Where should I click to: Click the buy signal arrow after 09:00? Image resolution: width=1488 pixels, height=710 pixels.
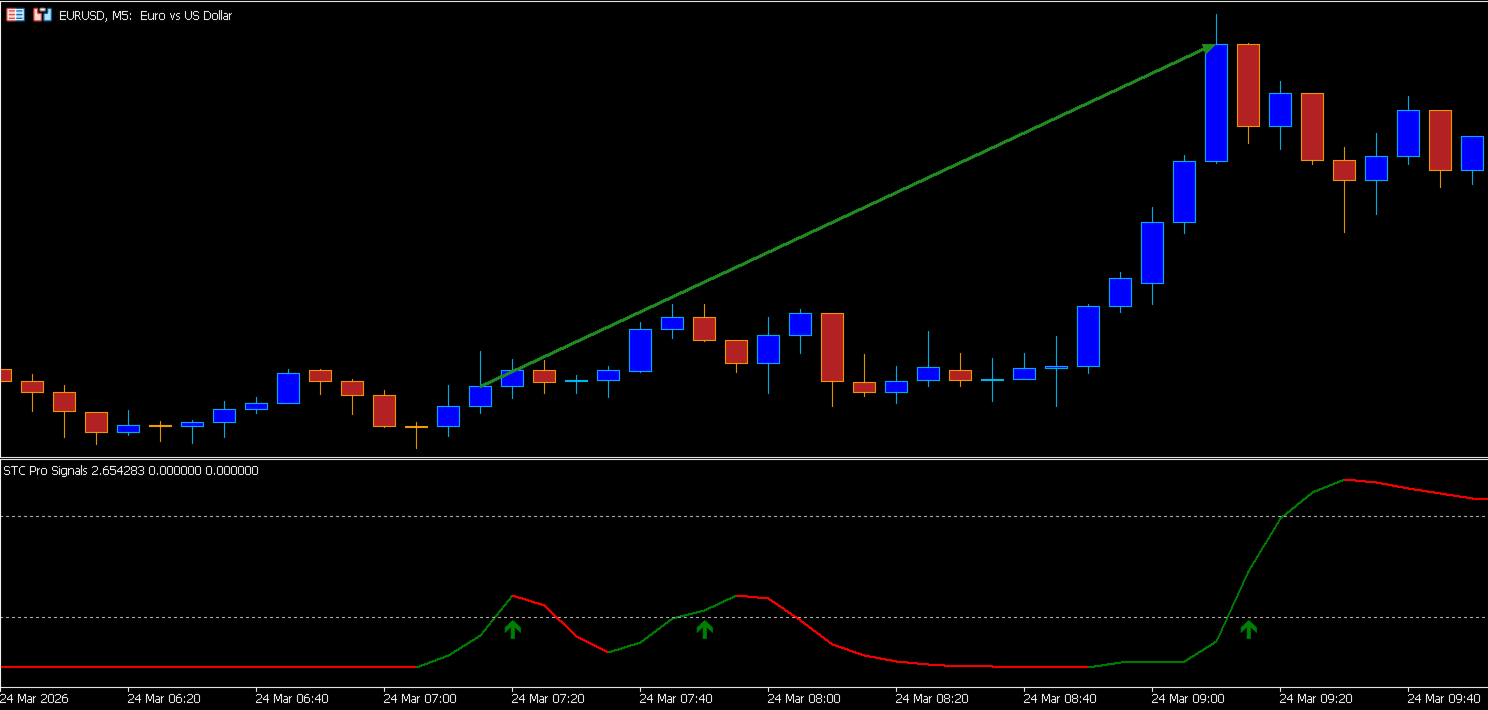1248,629
